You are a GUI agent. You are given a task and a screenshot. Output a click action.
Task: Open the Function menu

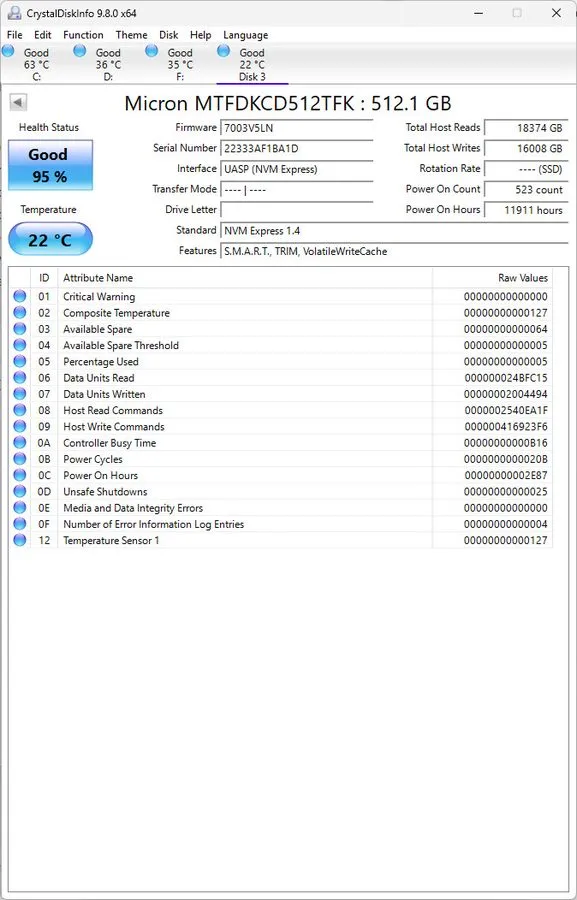coord(83,35)
